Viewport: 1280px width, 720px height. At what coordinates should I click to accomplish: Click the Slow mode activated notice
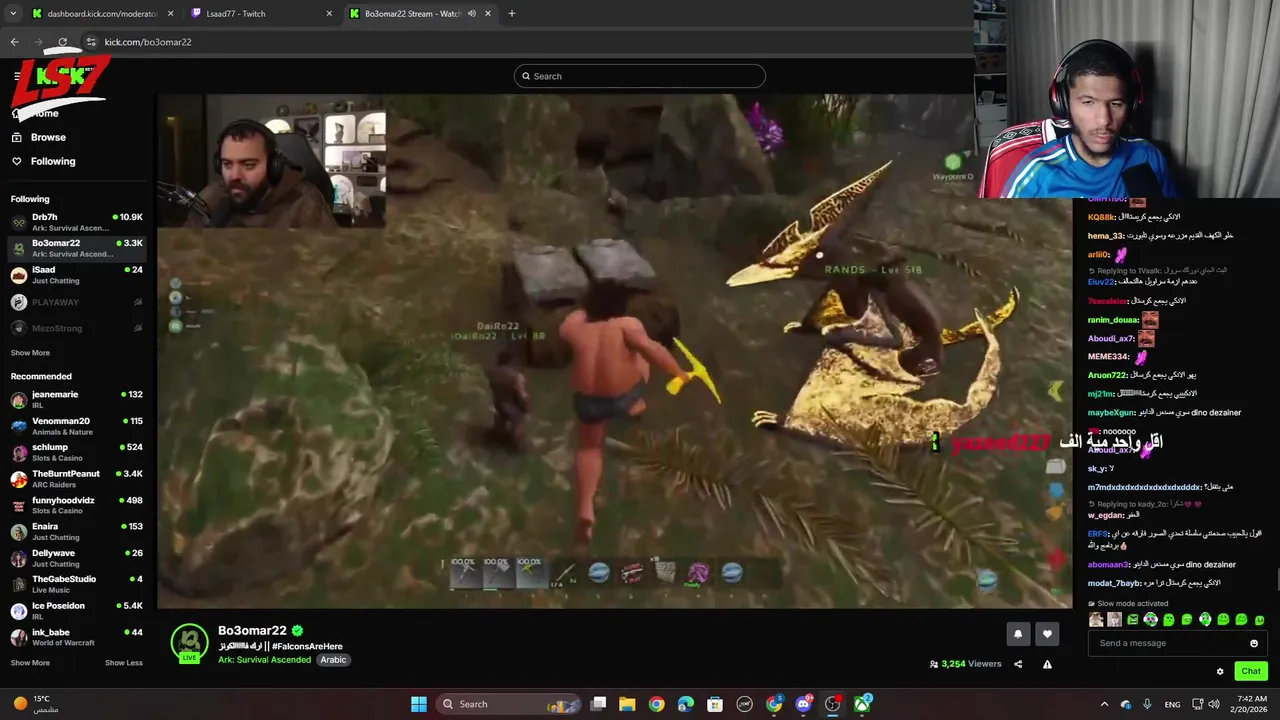point(1128,604)
